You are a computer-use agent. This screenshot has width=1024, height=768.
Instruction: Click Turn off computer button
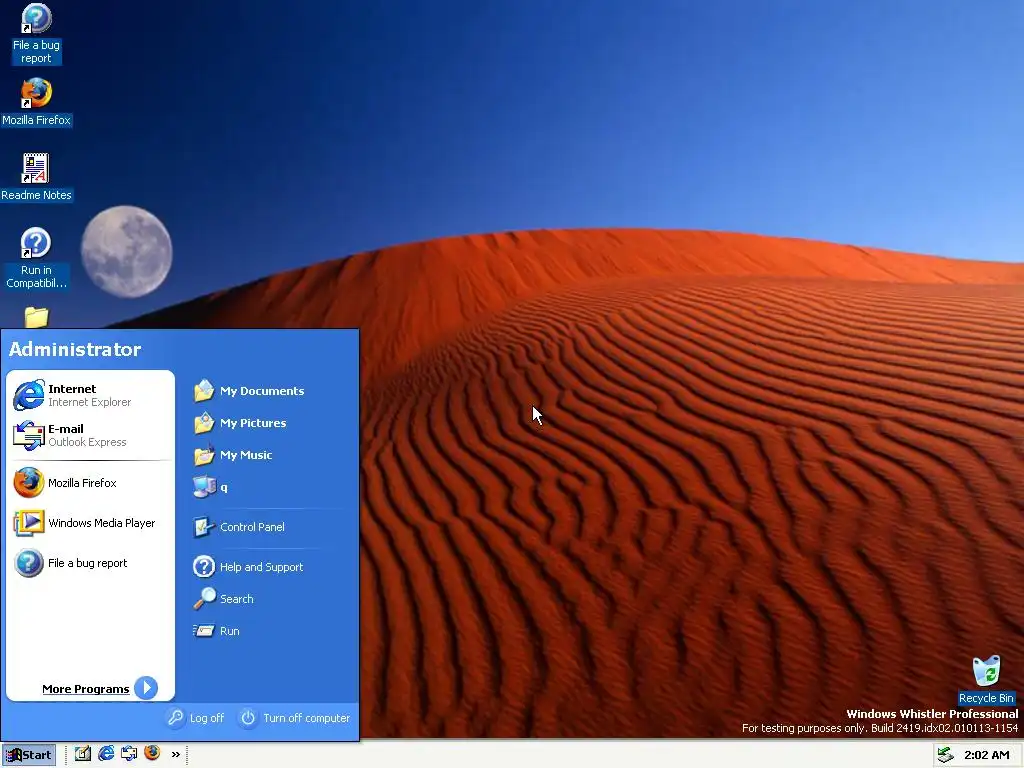[x=296, y=718]
